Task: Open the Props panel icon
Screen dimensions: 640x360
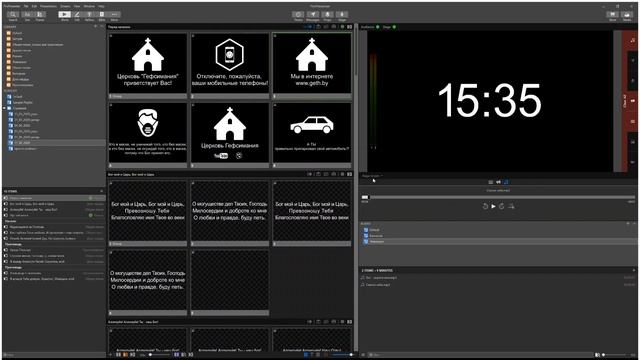Action: 327,16
